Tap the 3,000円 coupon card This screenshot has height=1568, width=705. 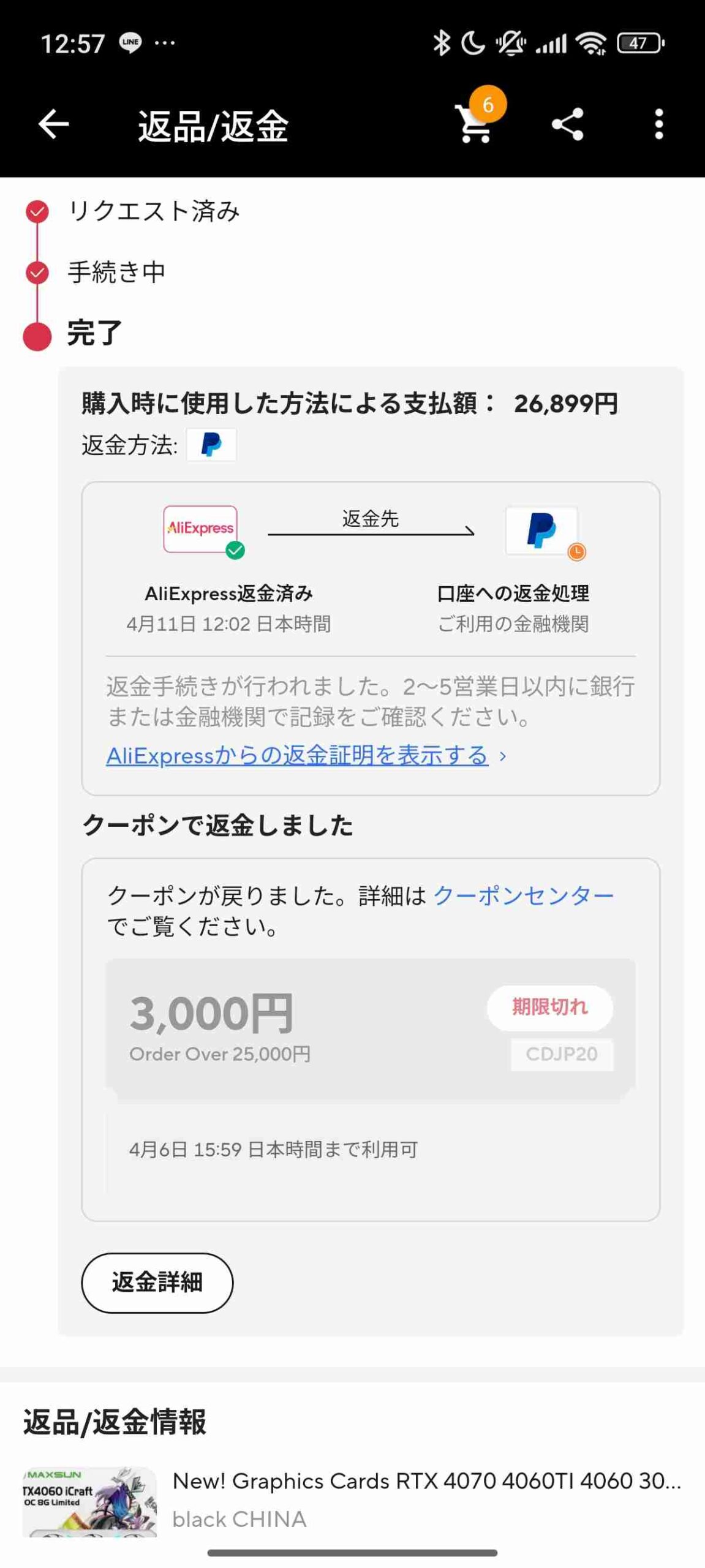(371, 1028)
